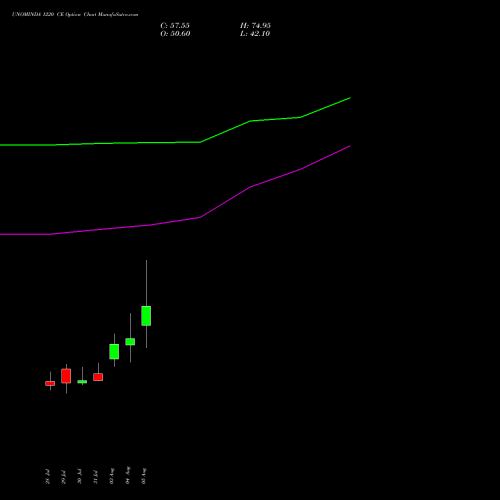The height and width of the screenshot is (500, 500).
Task: Click the '31 Jul' date axis label
Action: pos(95,477)
